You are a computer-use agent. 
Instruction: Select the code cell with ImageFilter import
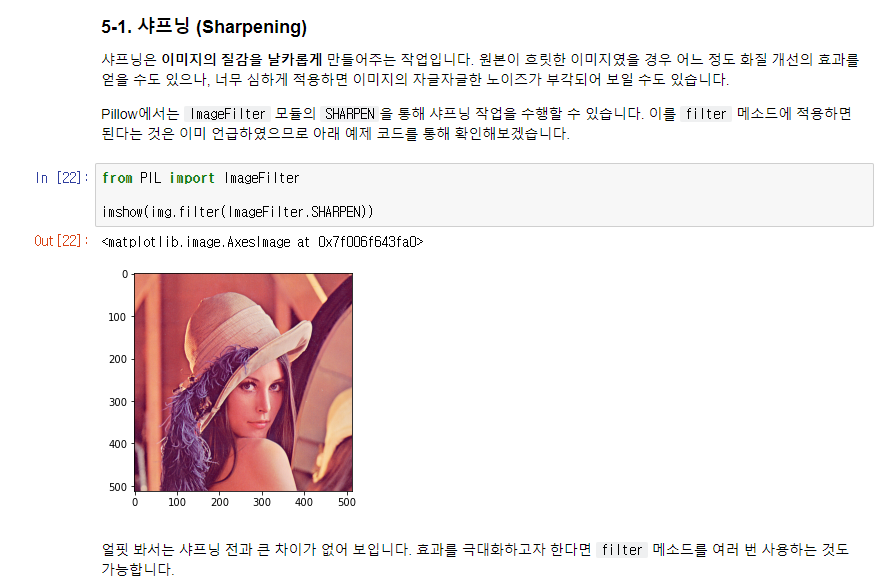pyautogui.click(x=484, y=195)
